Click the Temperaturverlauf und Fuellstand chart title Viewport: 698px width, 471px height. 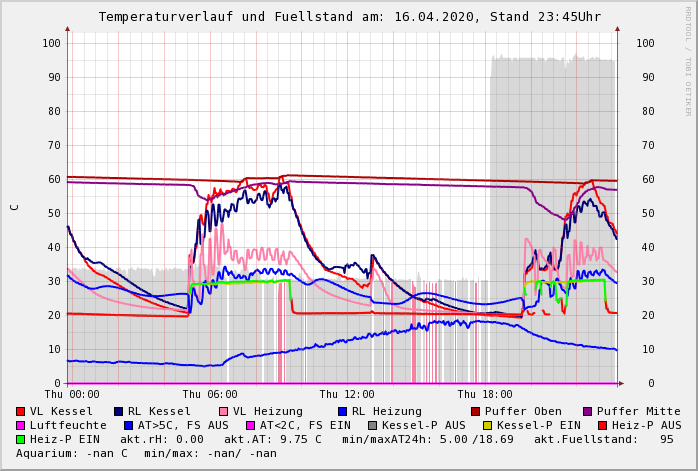[349, 17]
